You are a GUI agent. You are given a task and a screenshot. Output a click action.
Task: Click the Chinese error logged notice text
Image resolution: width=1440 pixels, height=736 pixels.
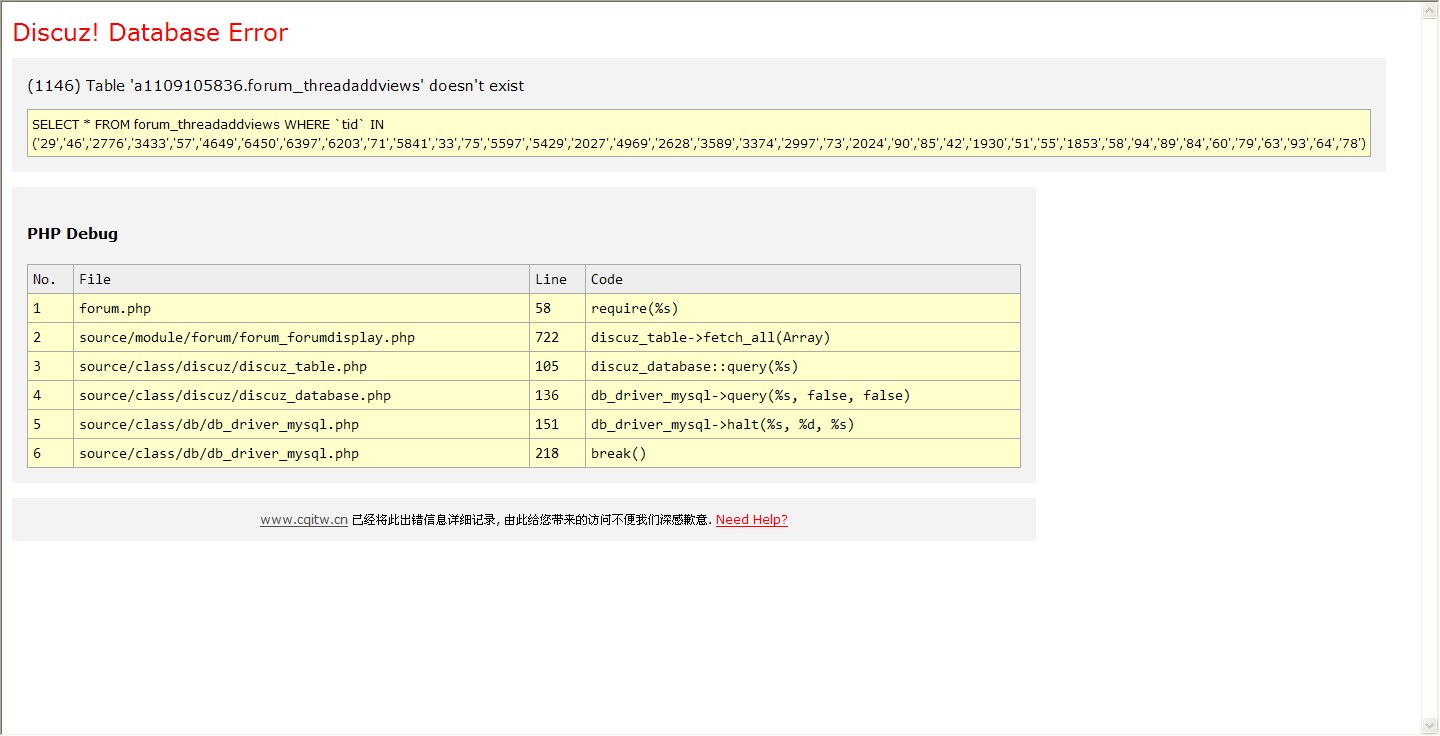click(532, 520)
